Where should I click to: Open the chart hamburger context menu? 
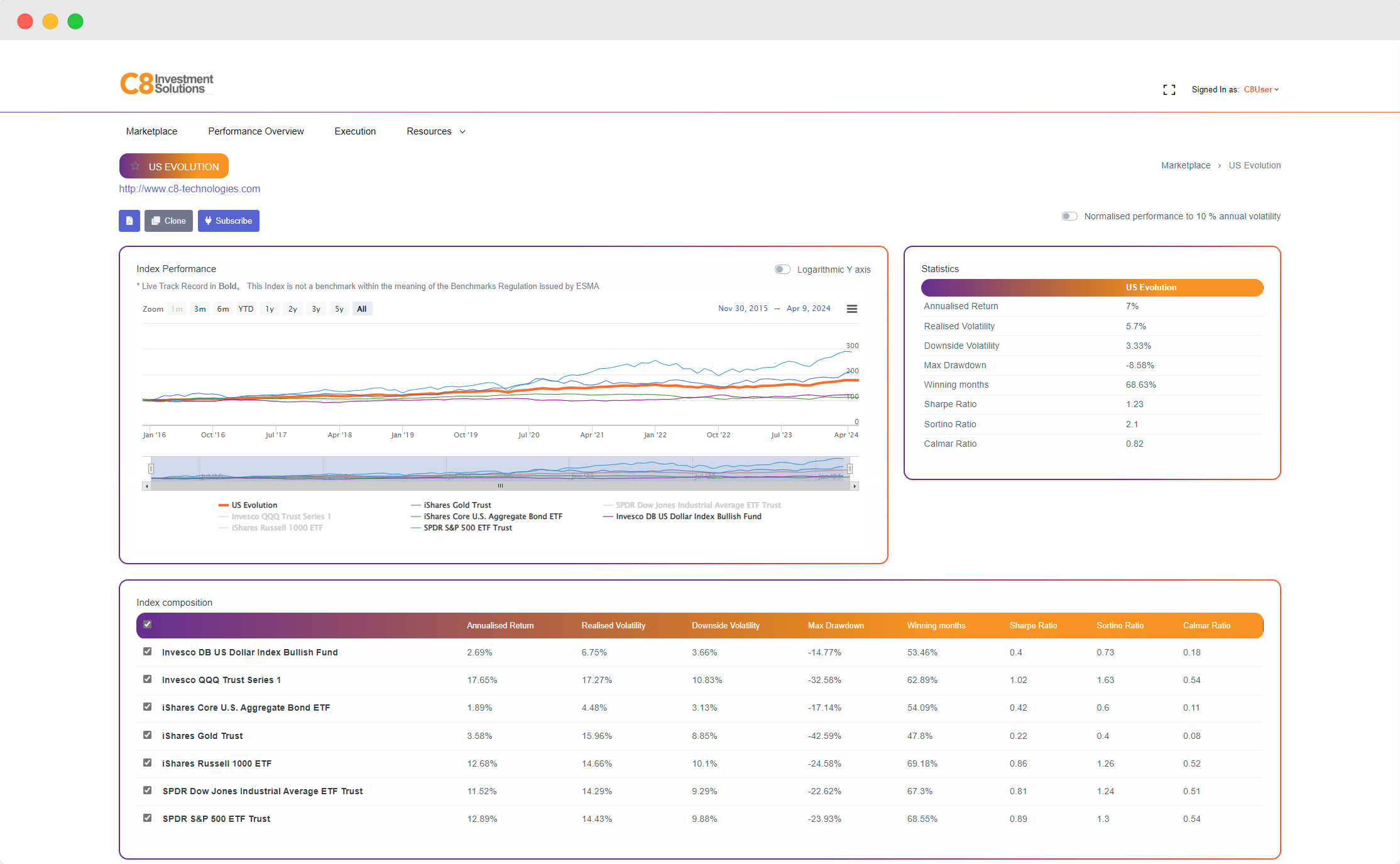tap(852, 309)
